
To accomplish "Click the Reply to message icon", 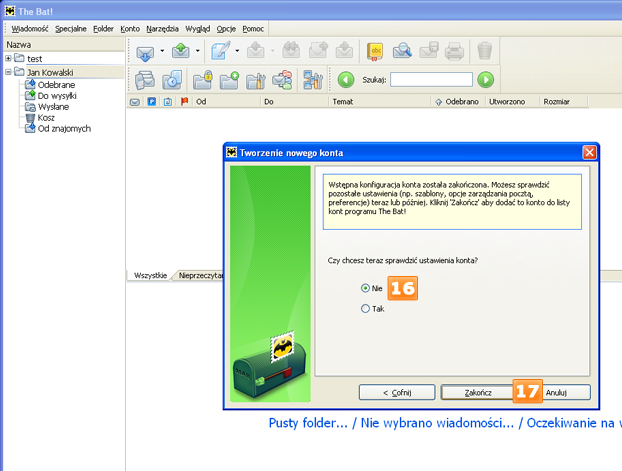I will (256, 51).
